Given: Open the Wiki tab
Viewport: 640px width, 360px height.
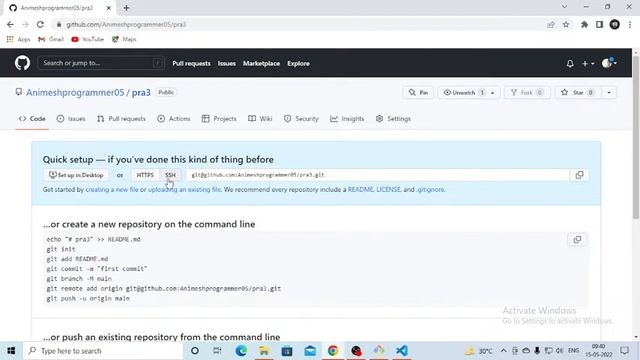Looking at the screenshot, I should (260, 119).
